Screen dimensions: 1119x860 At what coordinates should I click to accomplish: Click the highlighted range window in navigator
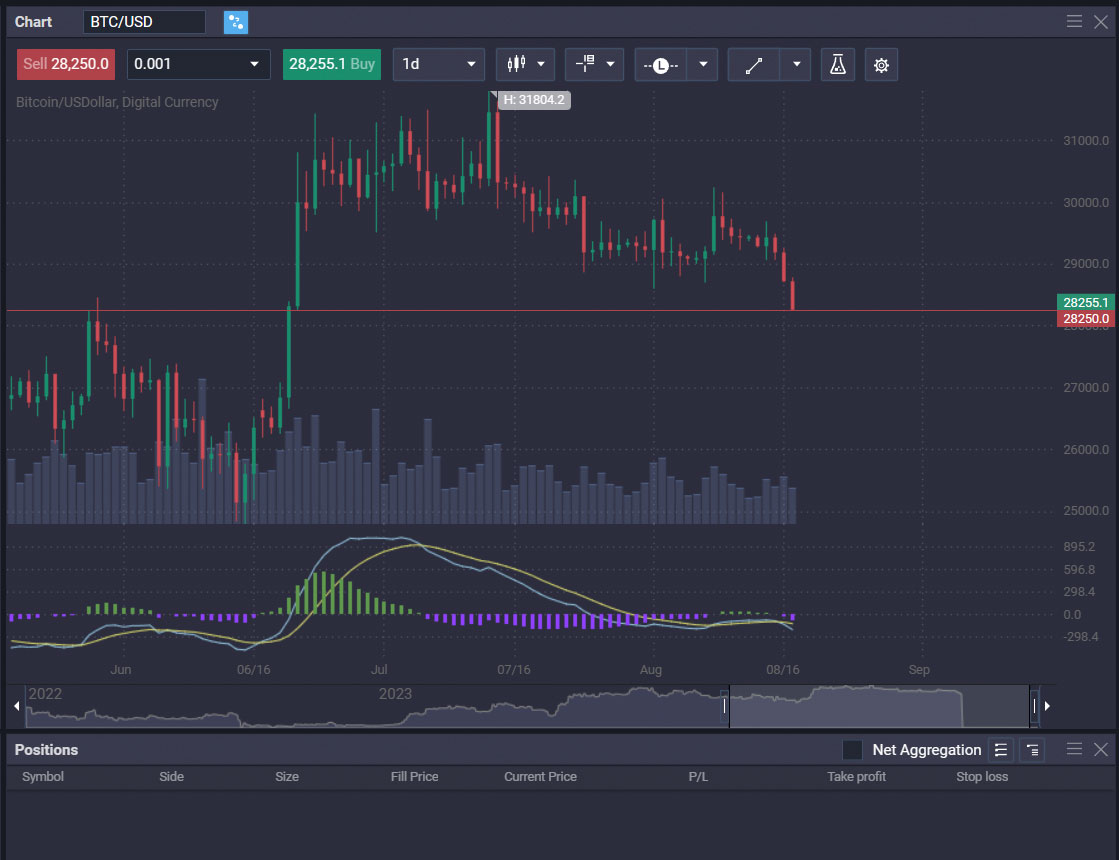(x=879, y=706)
